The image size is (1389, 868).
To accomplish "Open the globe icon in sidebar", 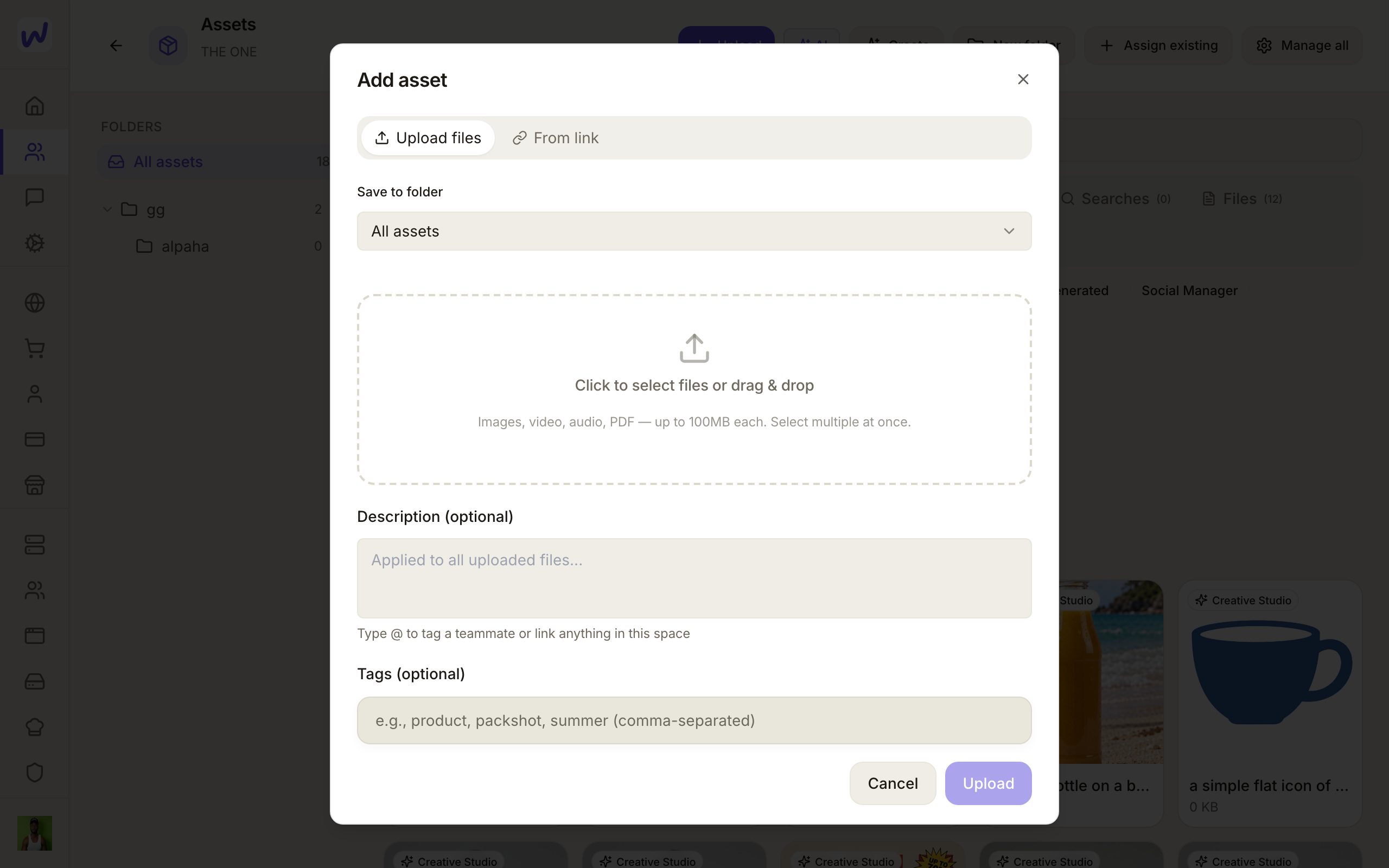I will tap(34, 303).
